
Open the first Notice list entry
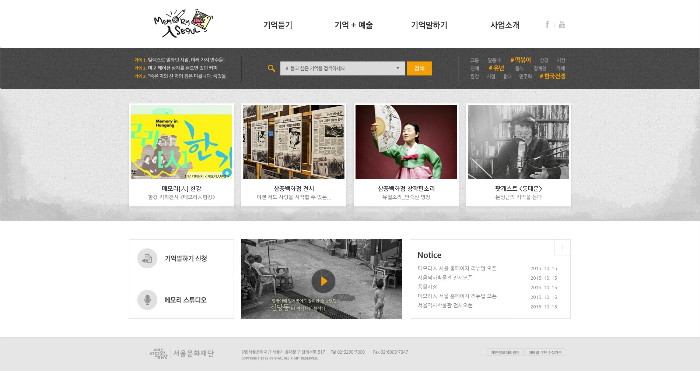tap(457, 268)
